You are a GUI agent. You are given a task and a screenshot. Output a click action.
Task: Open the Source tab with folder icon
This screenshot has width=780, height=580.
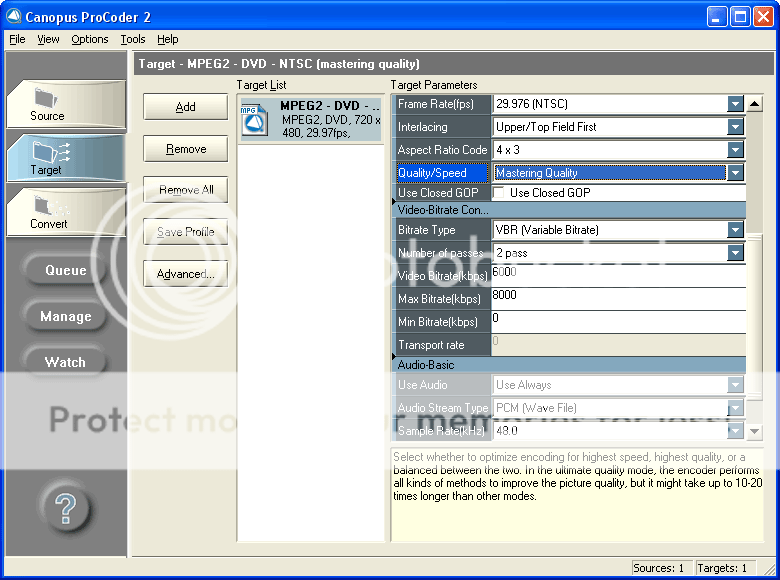coord(47,102)
